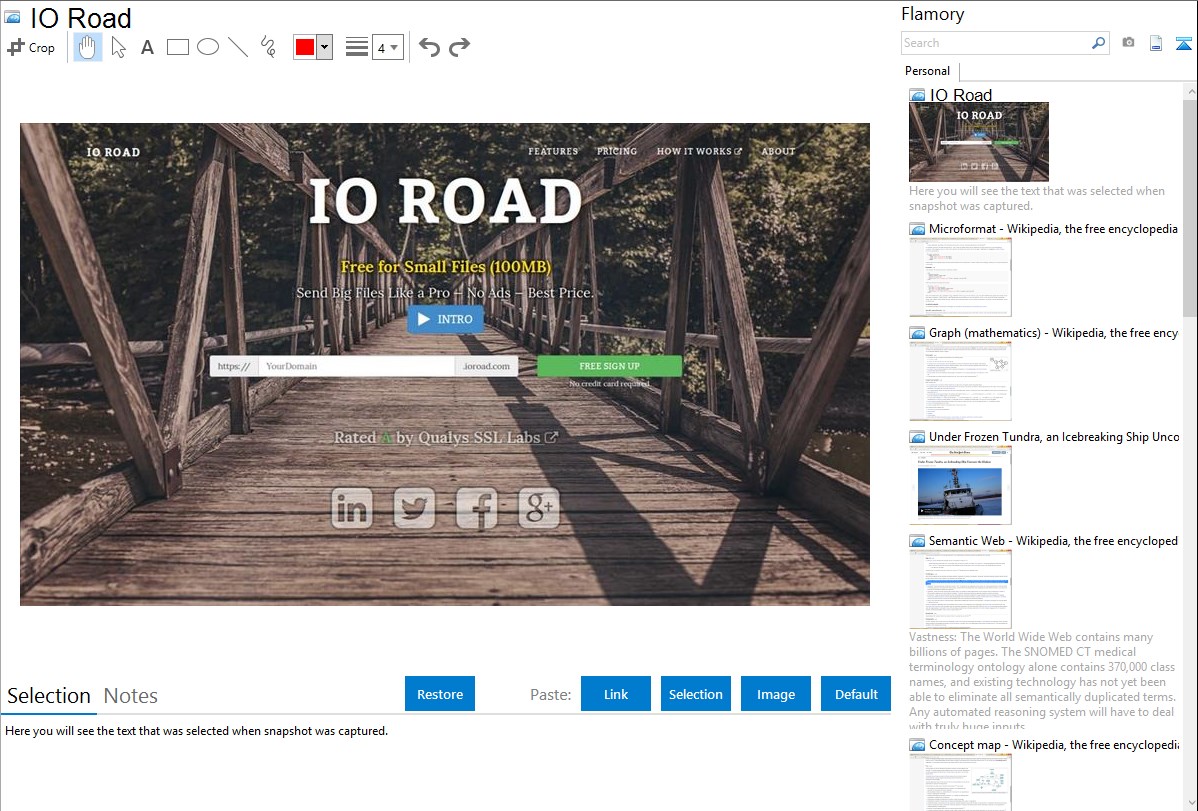1198x811 pixels.
Task: Open Graph (mathematics) snapshot thumbnail
Action: point(960,381)
